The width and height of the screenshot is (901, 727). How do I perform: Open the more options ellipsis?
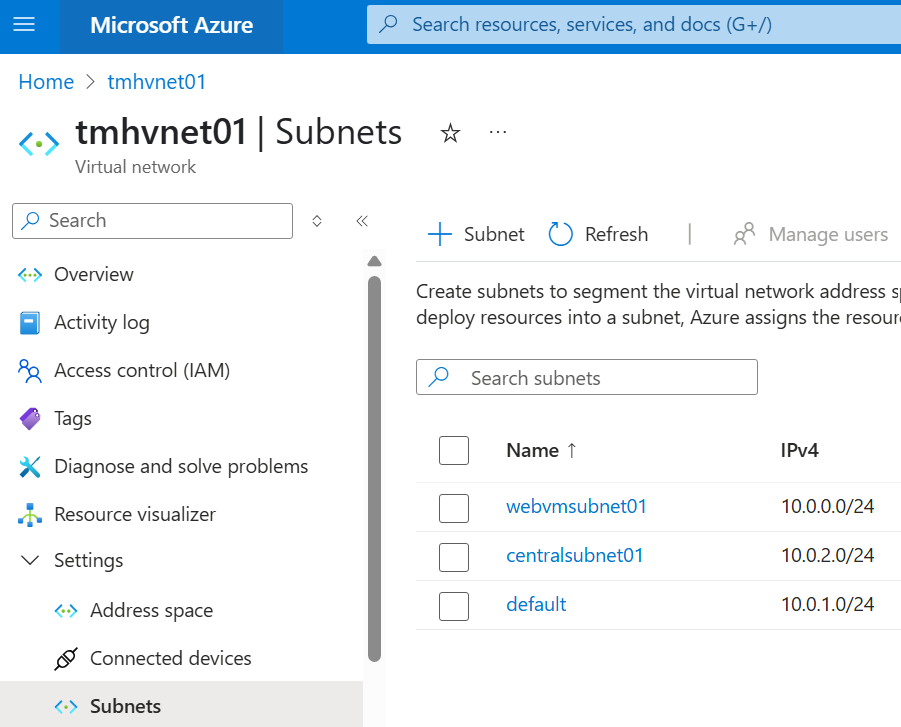click(498, 132)
